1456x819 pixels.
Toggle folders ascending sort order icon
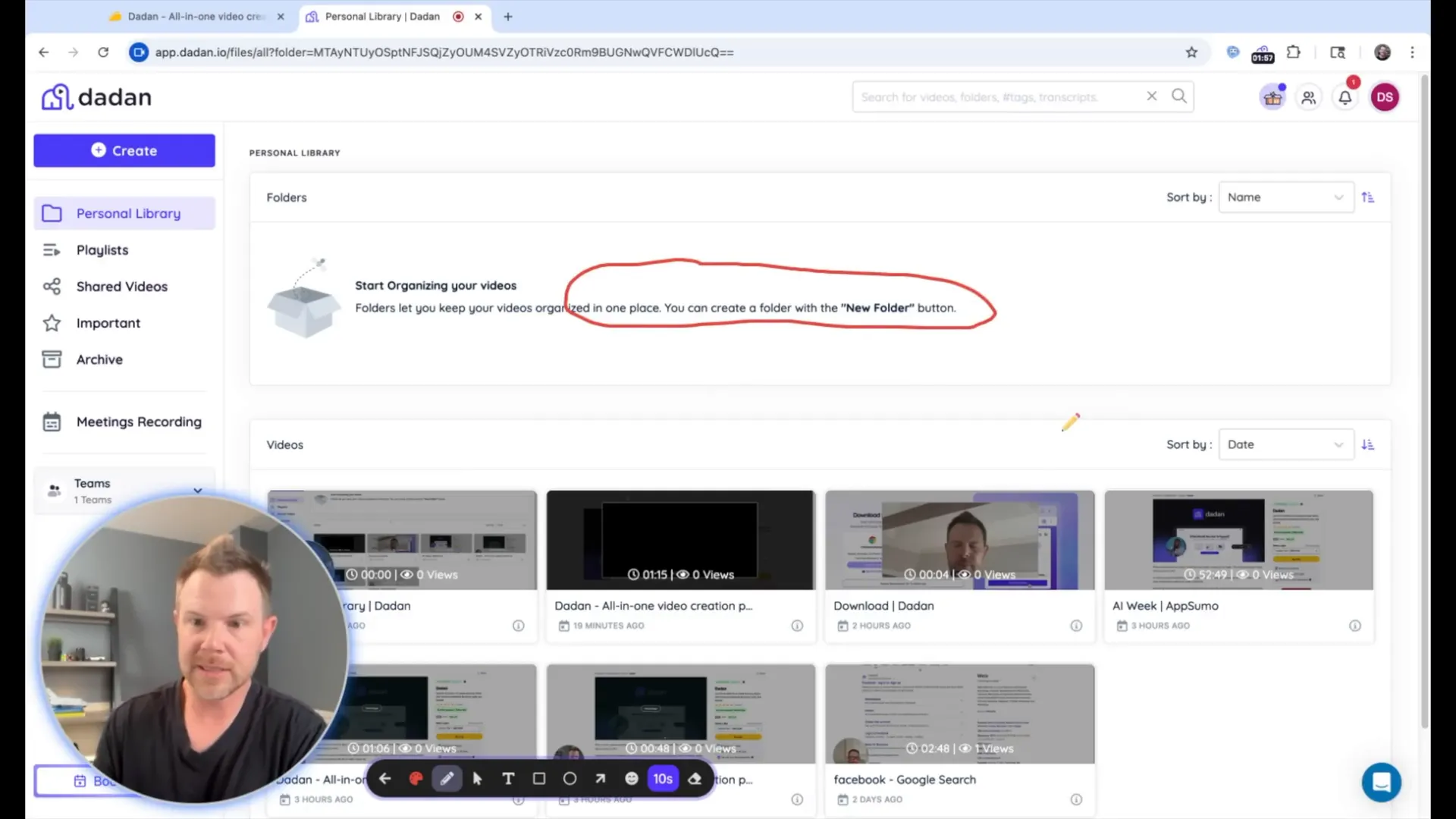1368,197
